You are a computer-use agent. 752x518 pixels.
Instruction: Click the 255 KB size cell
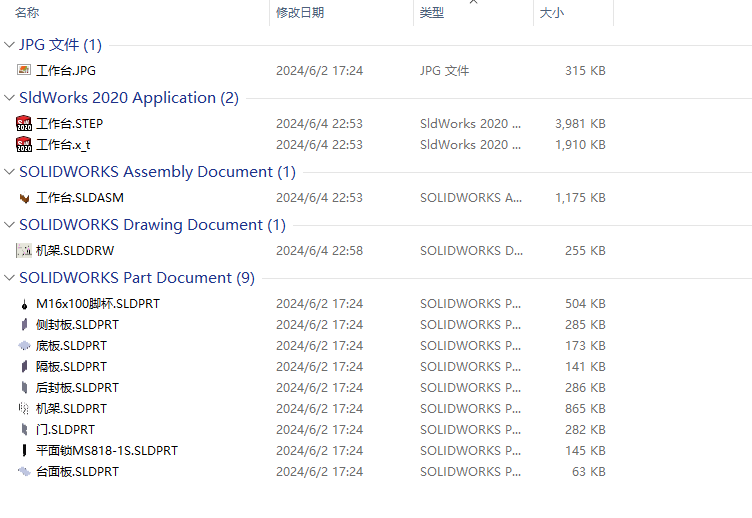point(585,251)
